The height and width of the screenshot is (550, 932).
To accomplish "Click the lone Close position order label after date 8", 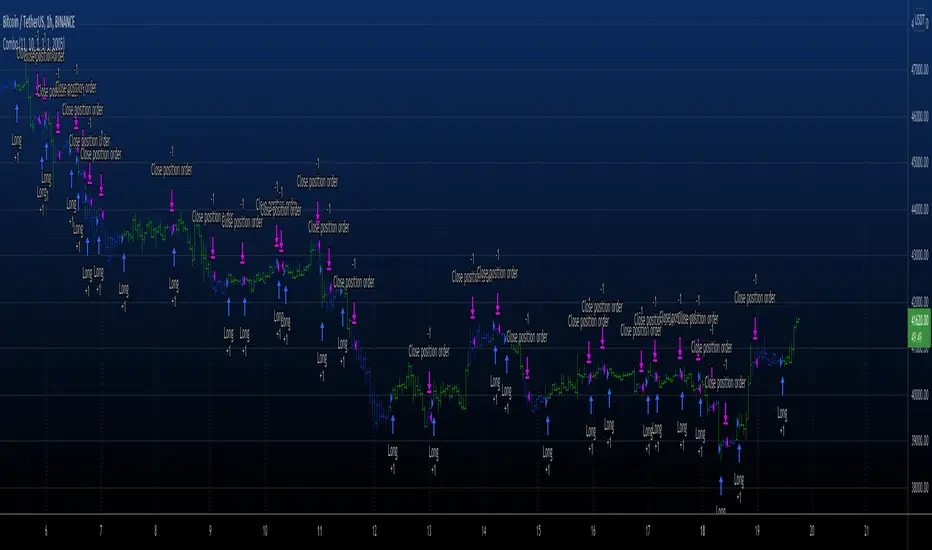I will coord(172,170).
